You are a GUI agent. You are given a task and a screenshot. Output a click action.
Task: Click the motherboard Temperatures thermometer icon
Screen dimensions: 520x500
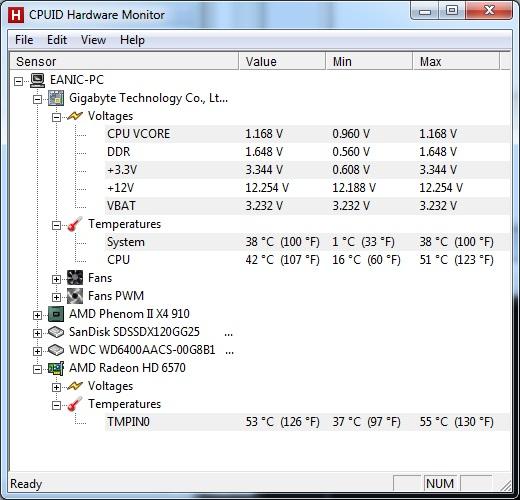(x=75, y=224)
